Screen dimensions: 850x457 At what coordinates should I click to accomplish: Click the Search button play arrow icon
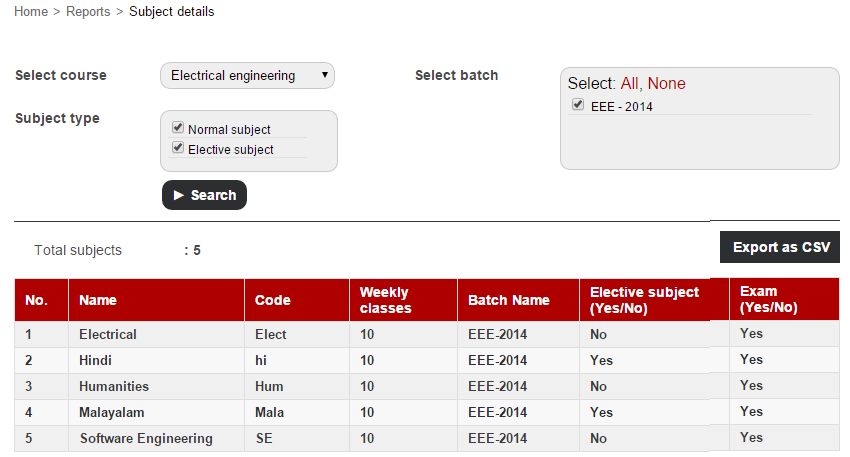click(178, 195)
